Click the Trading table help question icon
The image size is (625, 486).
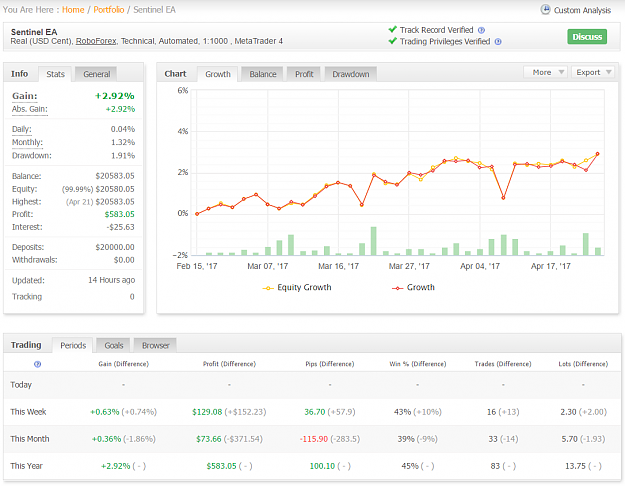click(x=37, y=364)
